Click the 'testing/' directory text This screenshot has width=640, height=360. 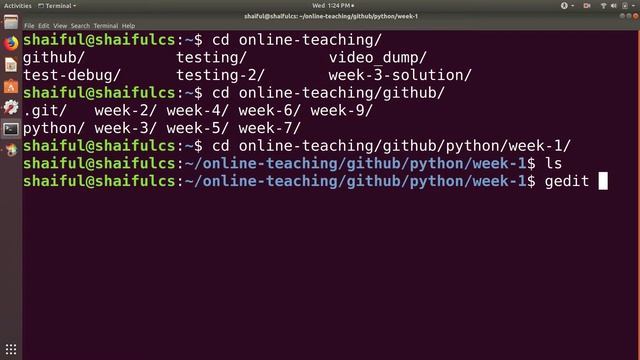tap(211, 58)
